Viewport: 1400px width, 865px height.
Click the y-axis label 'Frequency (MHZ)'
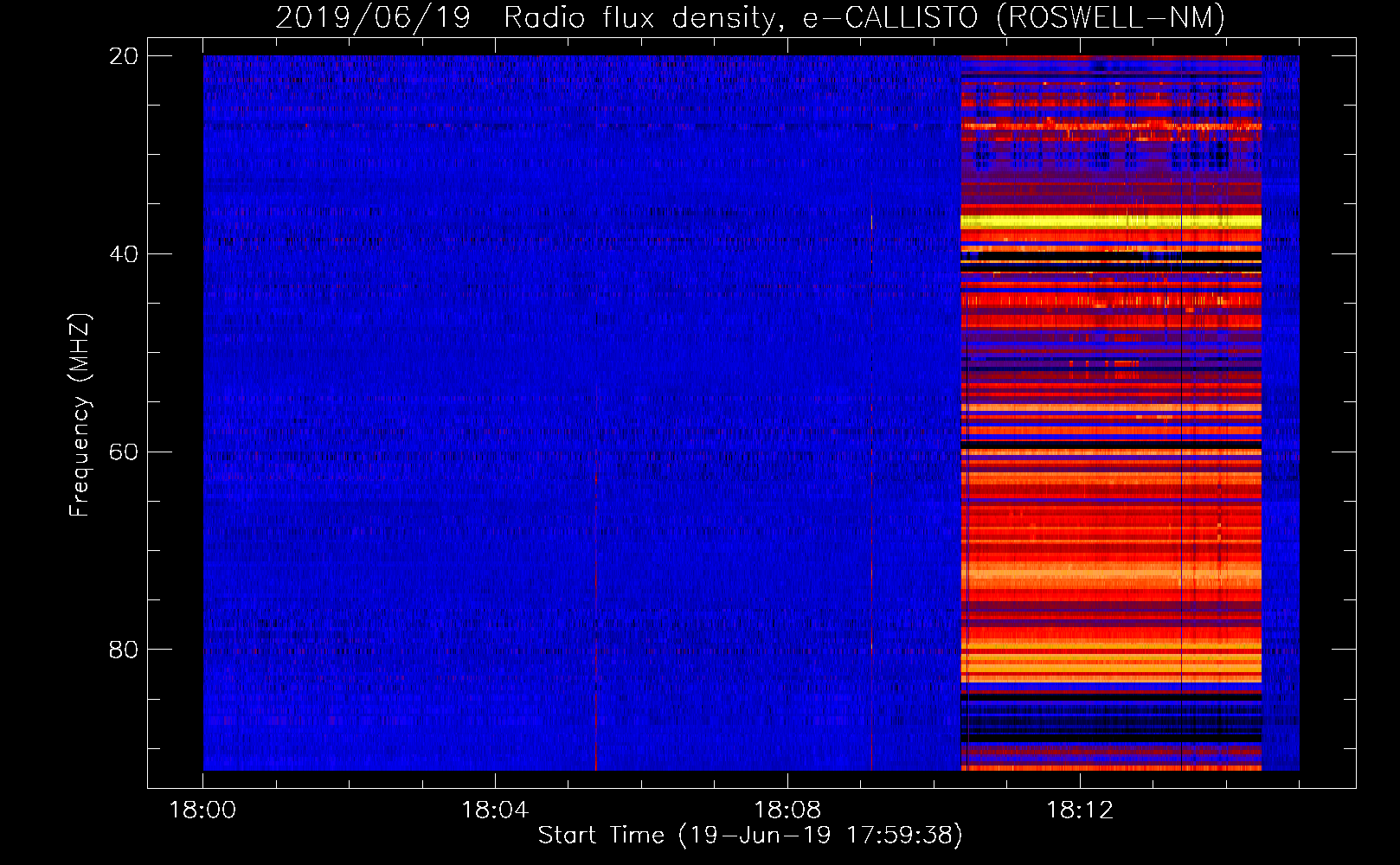pyautogui.click(x=79, y=415)
